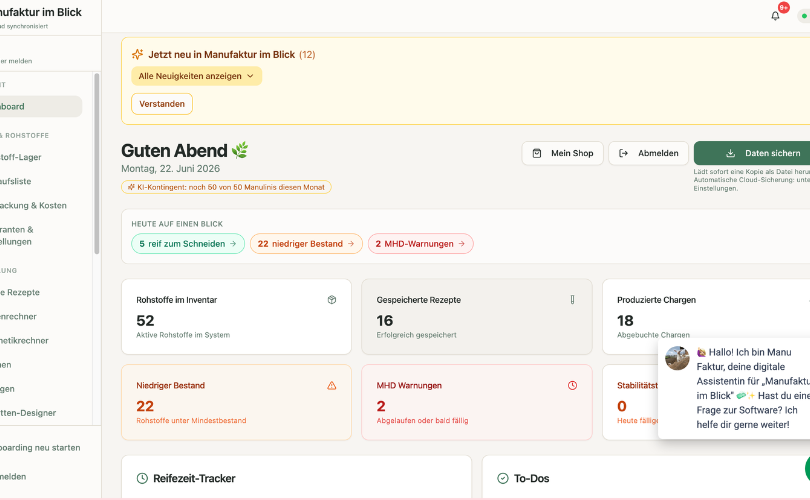Click the warning triangle on Niedriger Bestand
Screen dimensions: 810x500
click(x=332, y=385)
